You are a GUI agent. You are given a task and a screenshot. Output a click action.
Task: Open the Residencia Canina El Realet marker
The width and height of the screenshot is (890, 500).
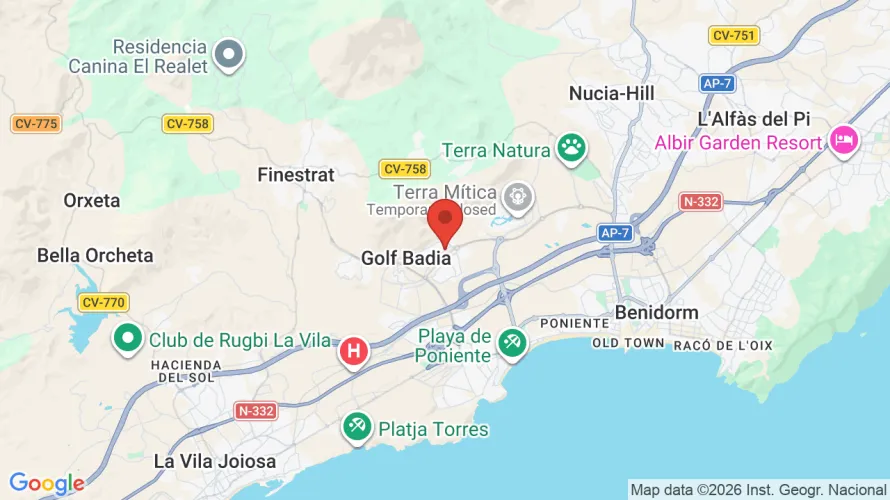[x=229, y=56]
